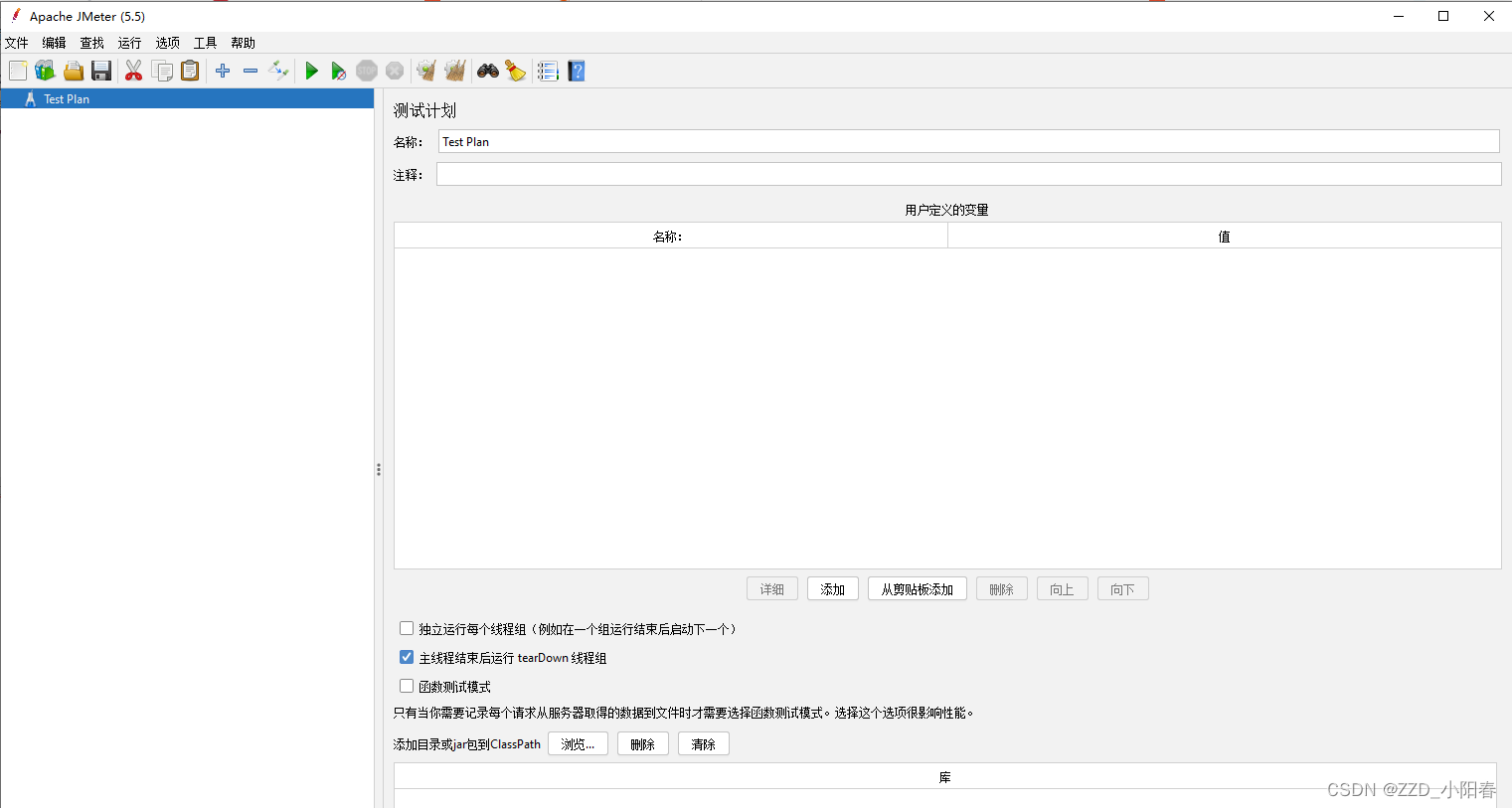This screenshot has width=1512, height=808.
Task: Open the 查找 menu
Action: [92, 43]
